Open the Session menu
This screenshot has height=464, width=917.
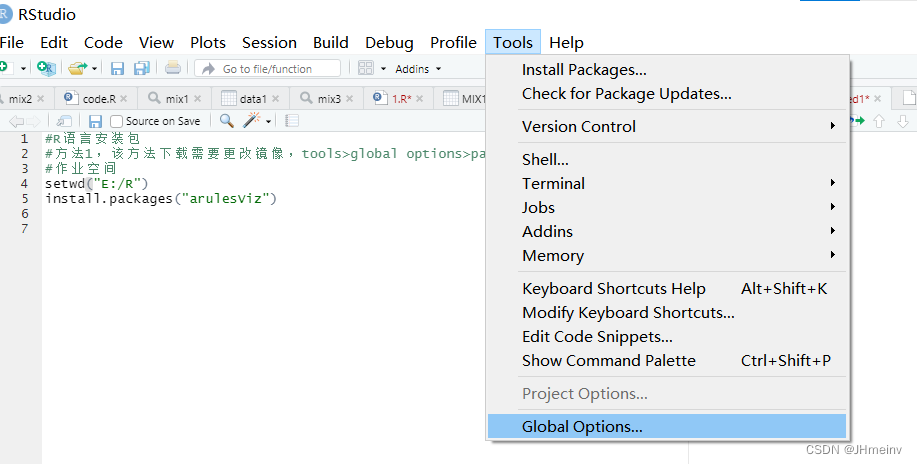[269, 42]
